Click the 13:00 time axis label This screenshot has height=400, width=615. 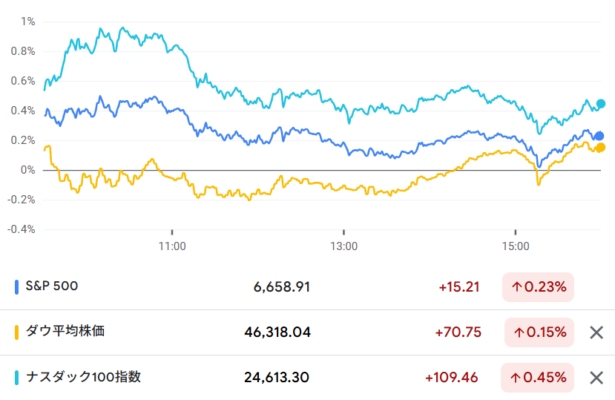click(x=344, y=245)
